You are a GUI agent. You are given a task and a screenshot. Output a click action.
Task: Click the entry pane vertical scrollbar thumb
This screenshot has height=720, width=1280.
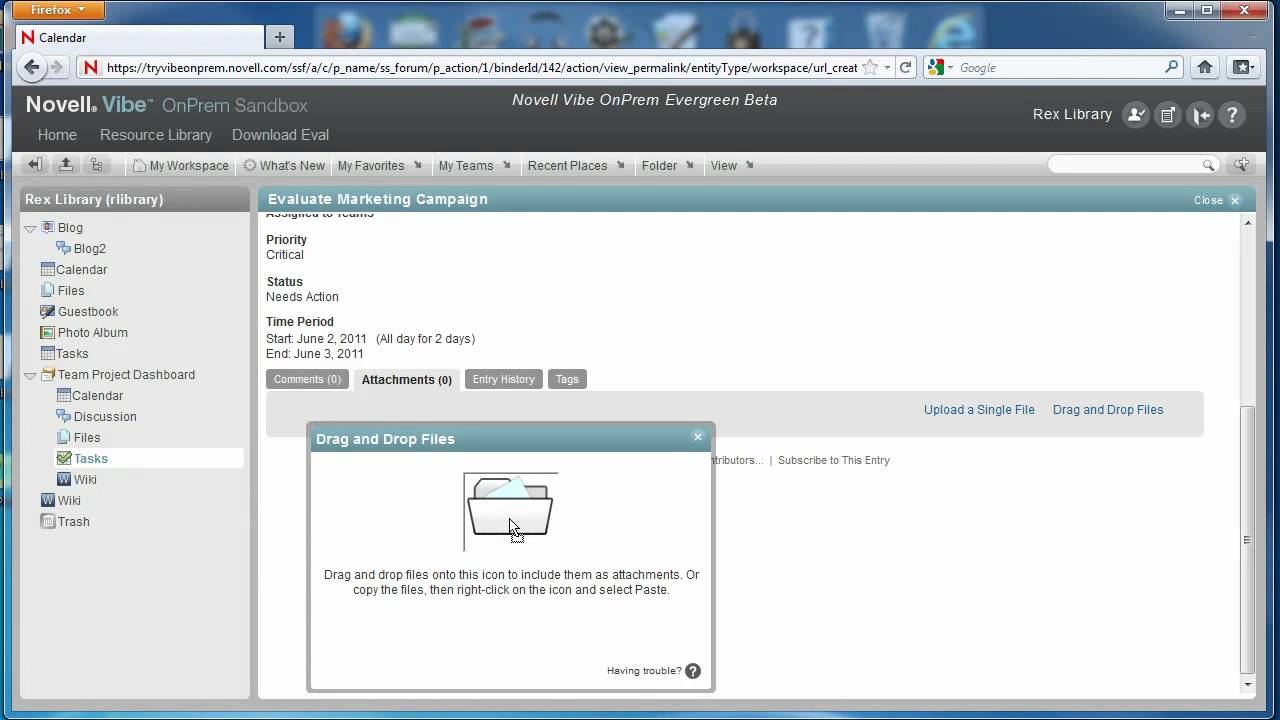(x=1247, y=540)
